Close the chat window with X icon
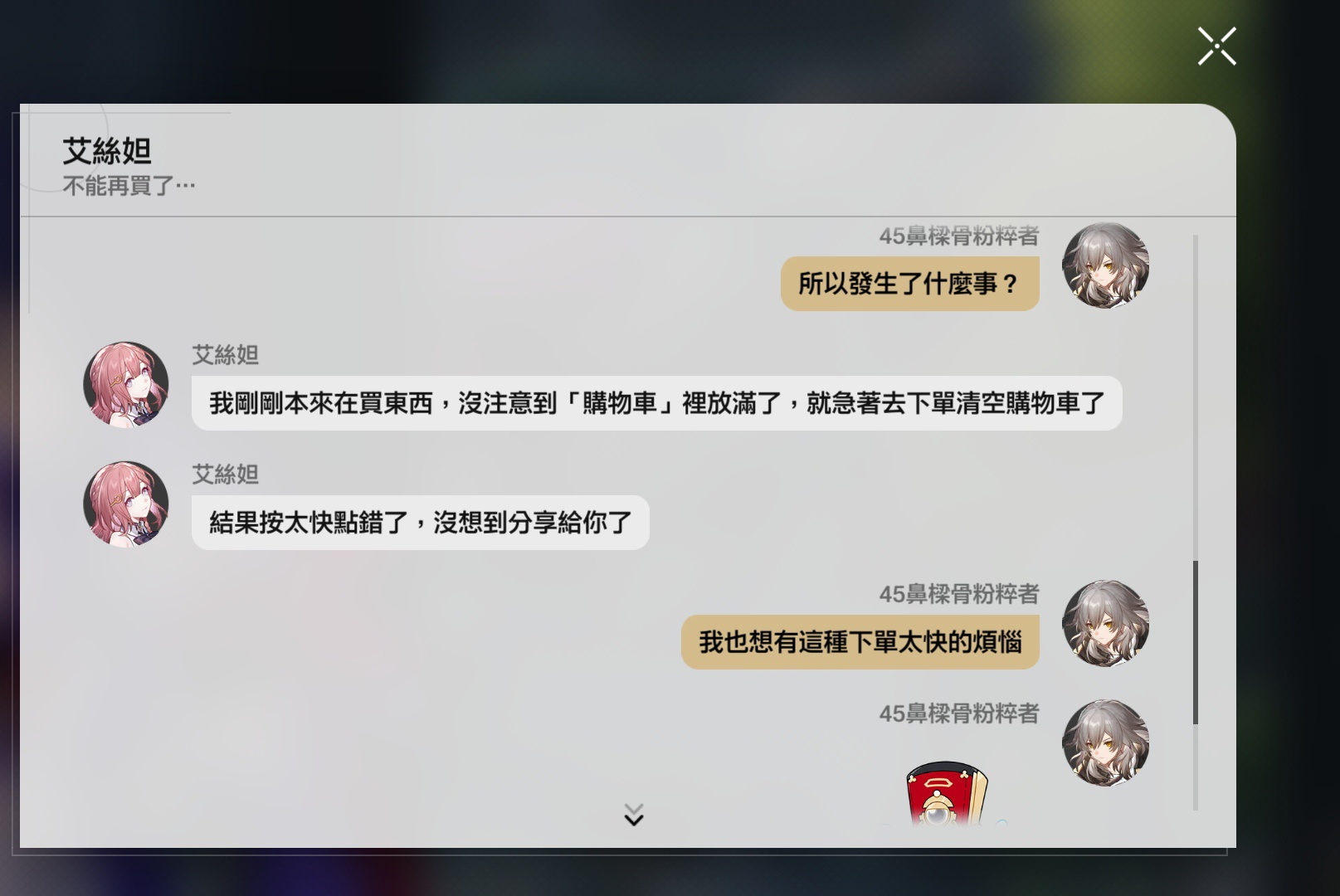Viewport: 1340px width, 896px height. [x=1216, y=46]
